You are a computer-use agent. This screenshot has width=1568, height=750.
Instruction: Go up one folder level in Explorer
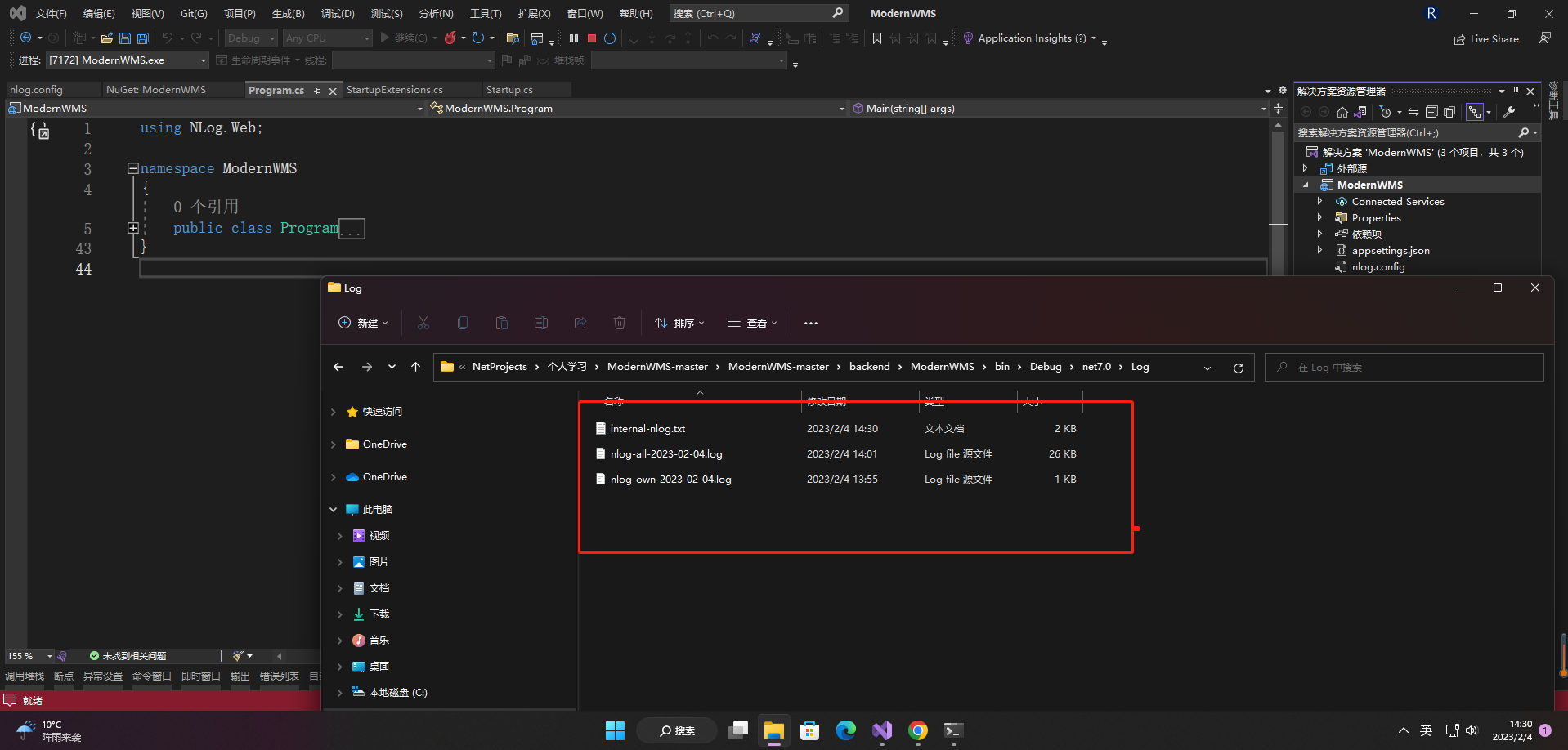415,367
